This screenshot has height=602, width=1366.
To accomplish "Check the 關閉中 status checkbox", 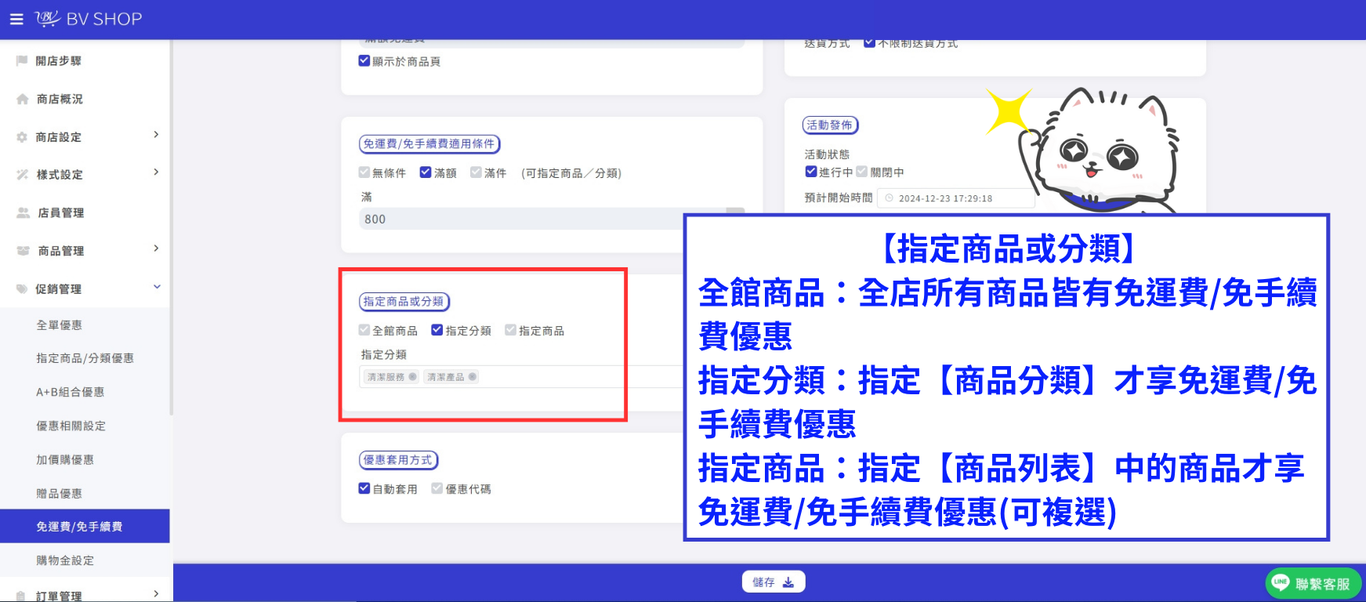I will pyautogui.click(x=862, y=172).
